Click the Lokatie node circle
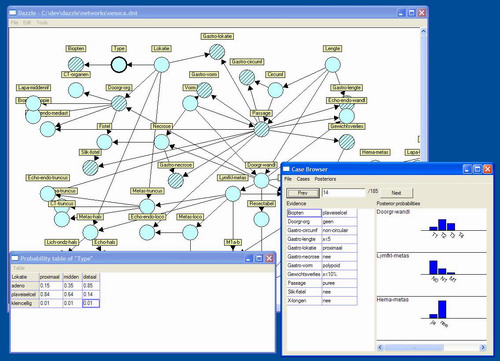Viewport: 500px width, 361px height. click(x=161, y=64)
